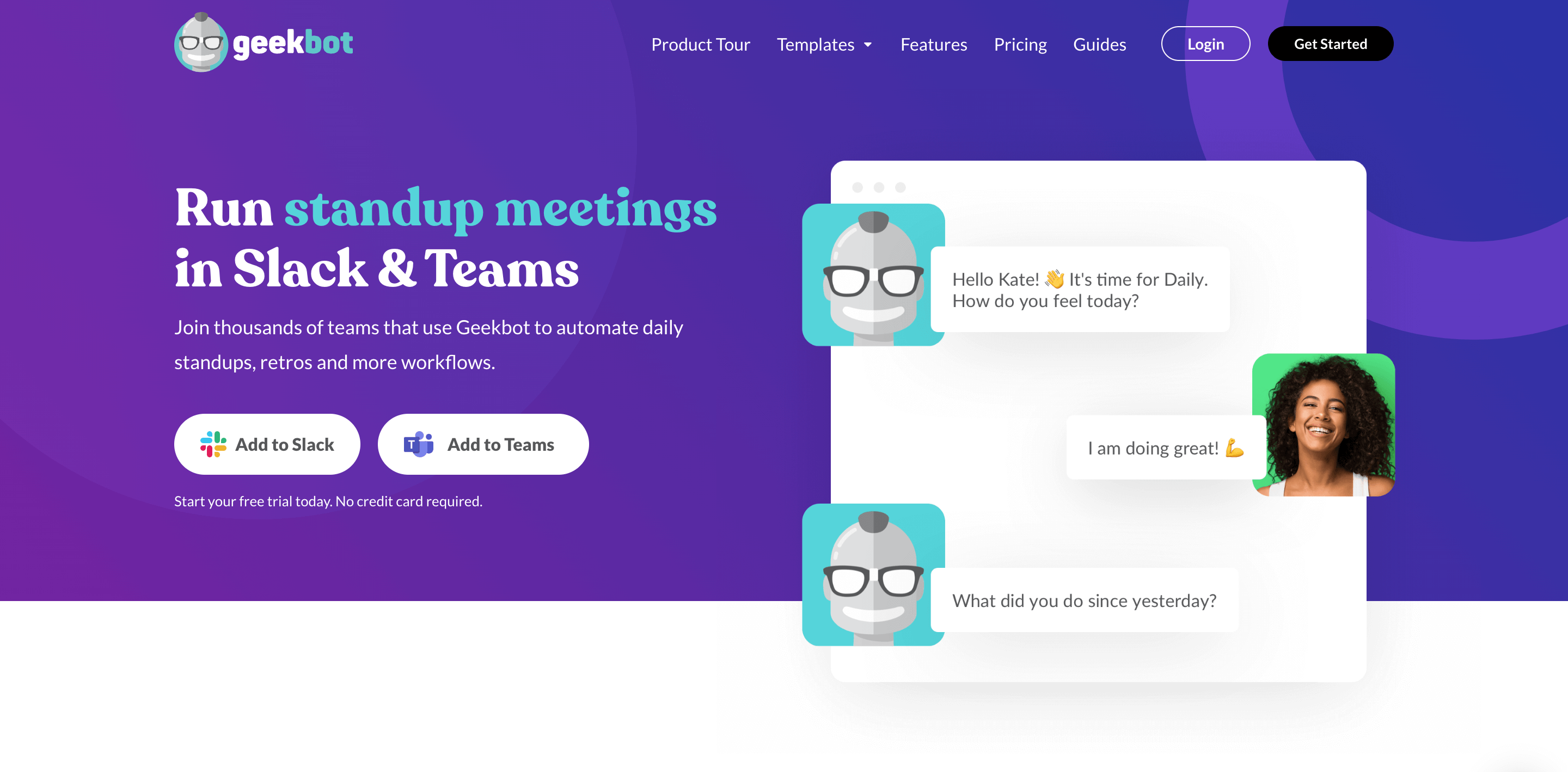Click the Login button in navigation

[1205, 43]
